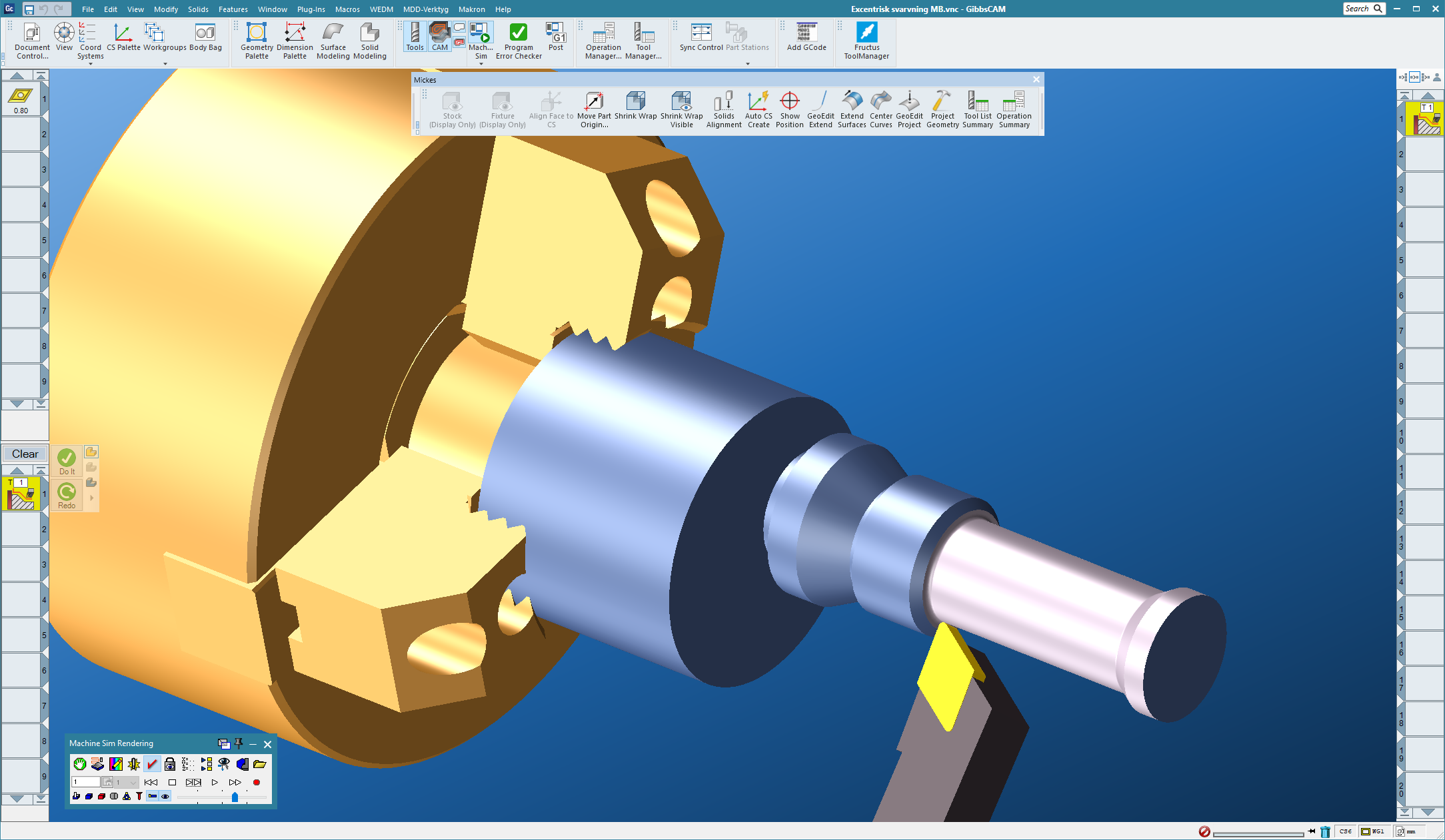Image resolution: width=1445 pixels, height=840 pixels.
Task: Open the MDD-Verktyg menu
Action: pos(425,9)
